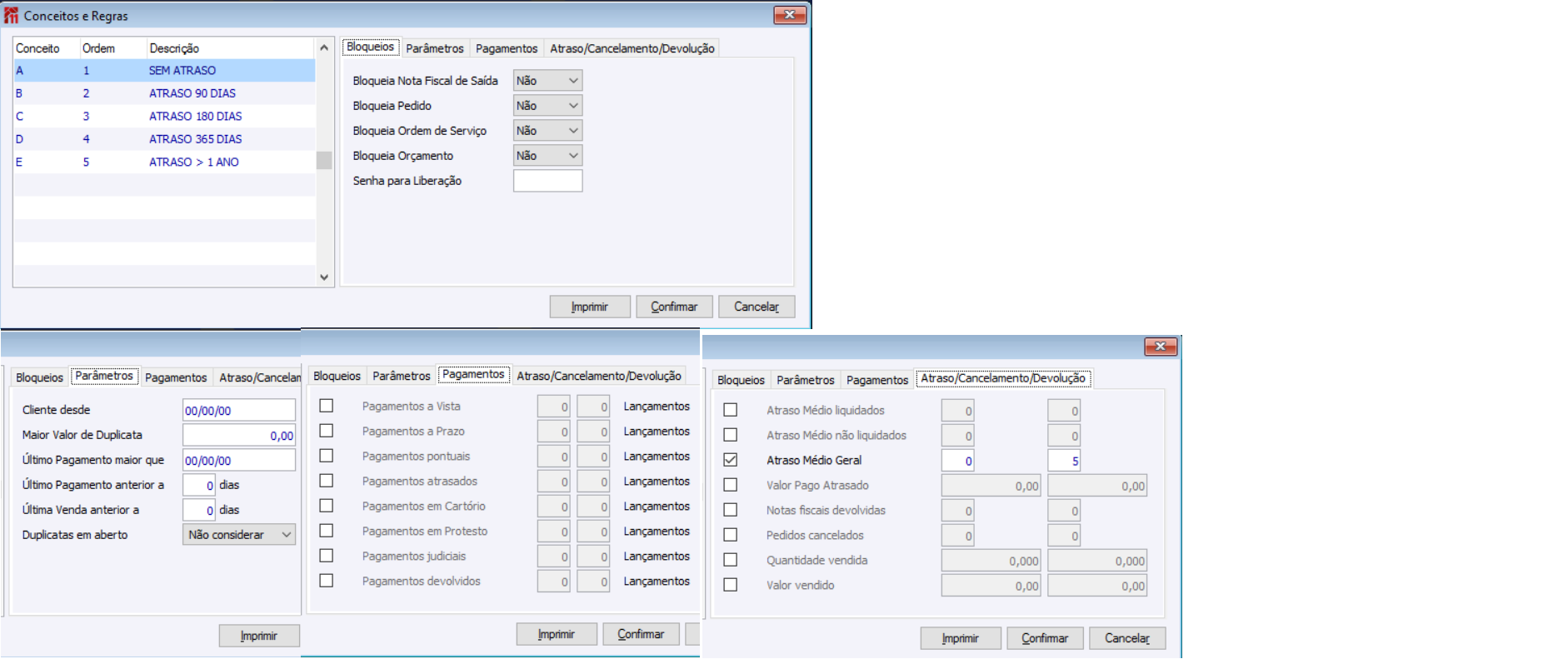
Task: Click Confirmar below the Senha para Liberação field
Action: point(674,307)
